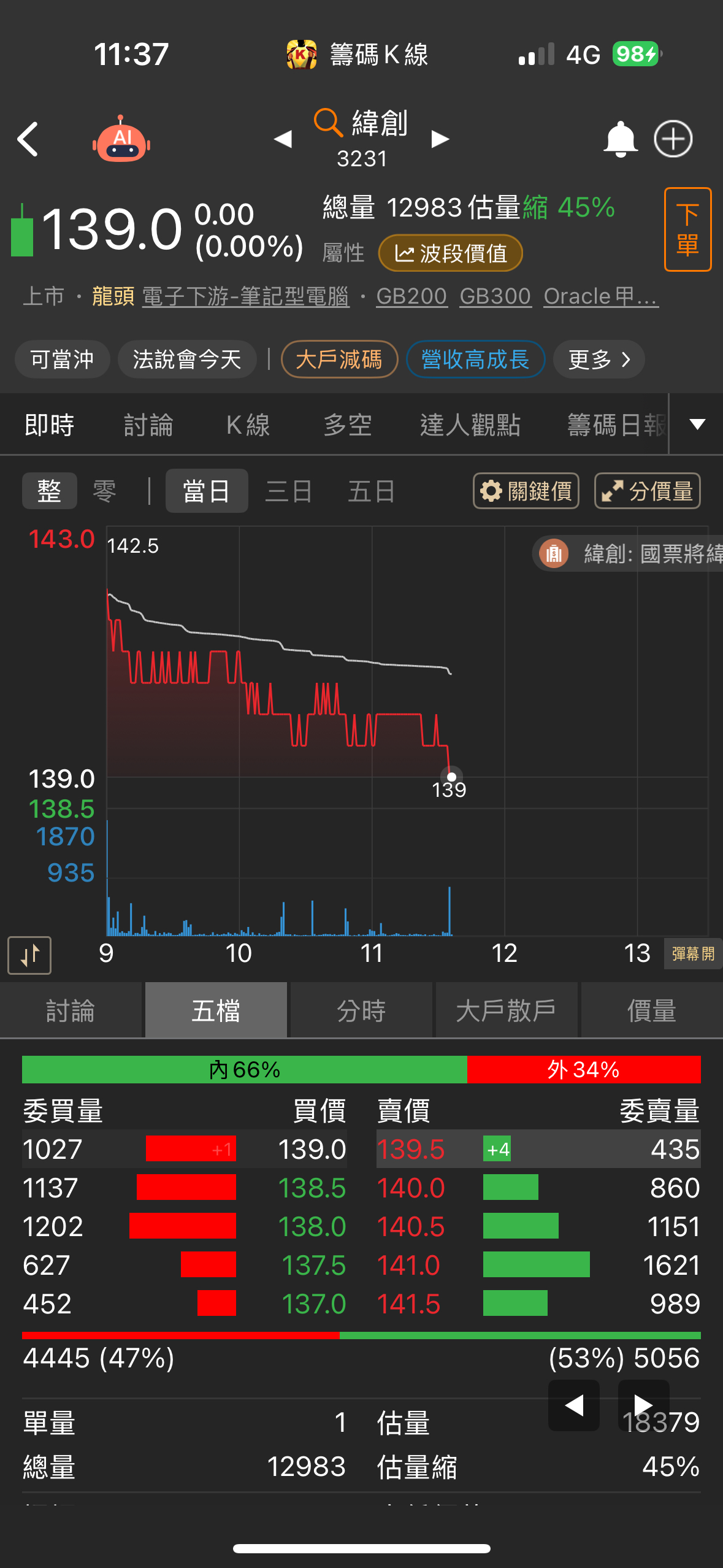The height and width of the screenshot is (1568, 723).
Task: Tap ask price 139.5
Action: point(410,1149)
